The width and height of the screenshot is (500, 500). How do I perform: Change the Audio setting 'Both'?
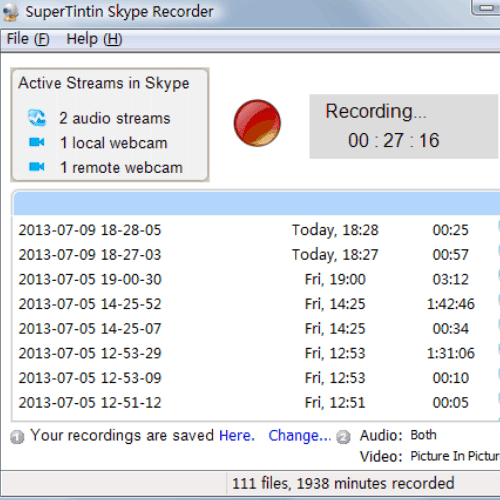click(423, 435)
